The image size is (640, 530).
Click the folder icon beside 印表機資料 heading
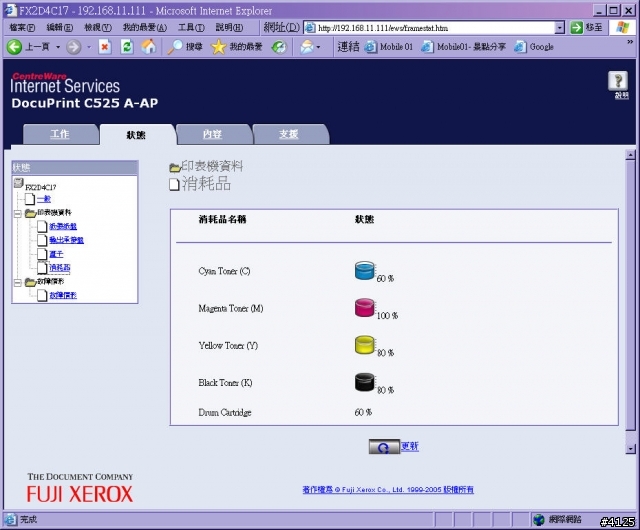175,167
